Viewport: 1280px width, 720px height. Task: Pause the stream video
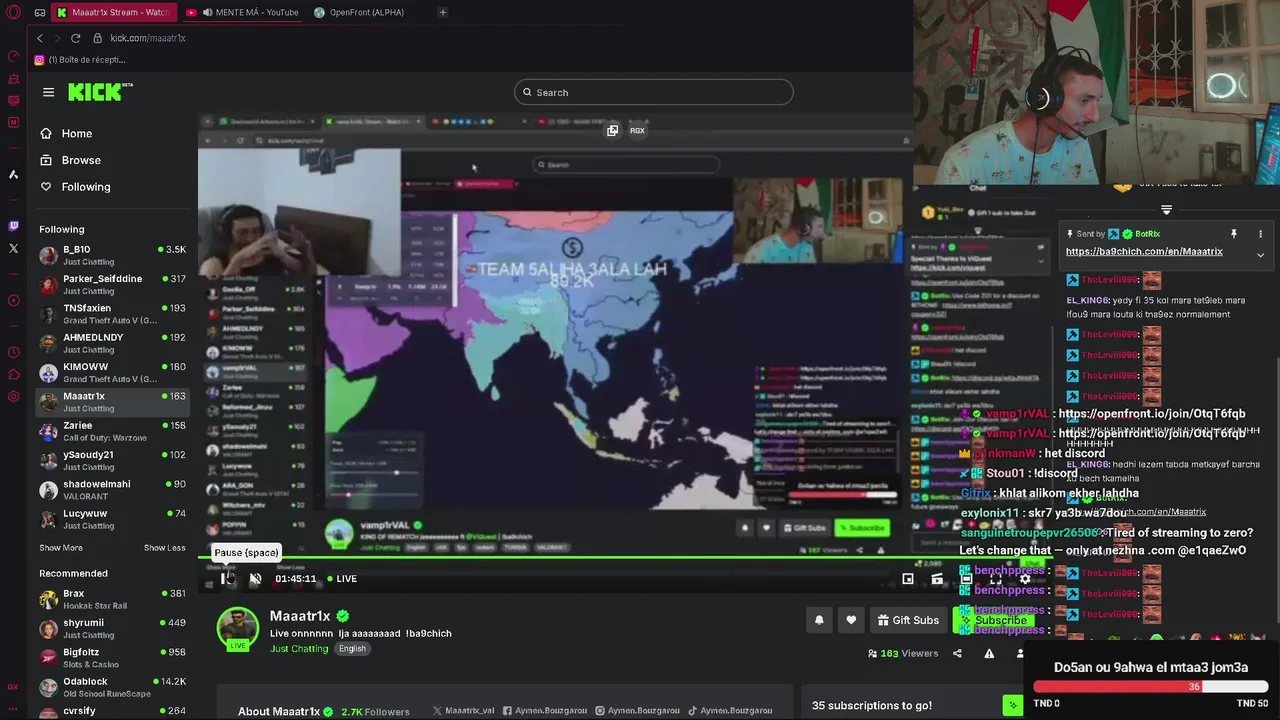(228, 578)
